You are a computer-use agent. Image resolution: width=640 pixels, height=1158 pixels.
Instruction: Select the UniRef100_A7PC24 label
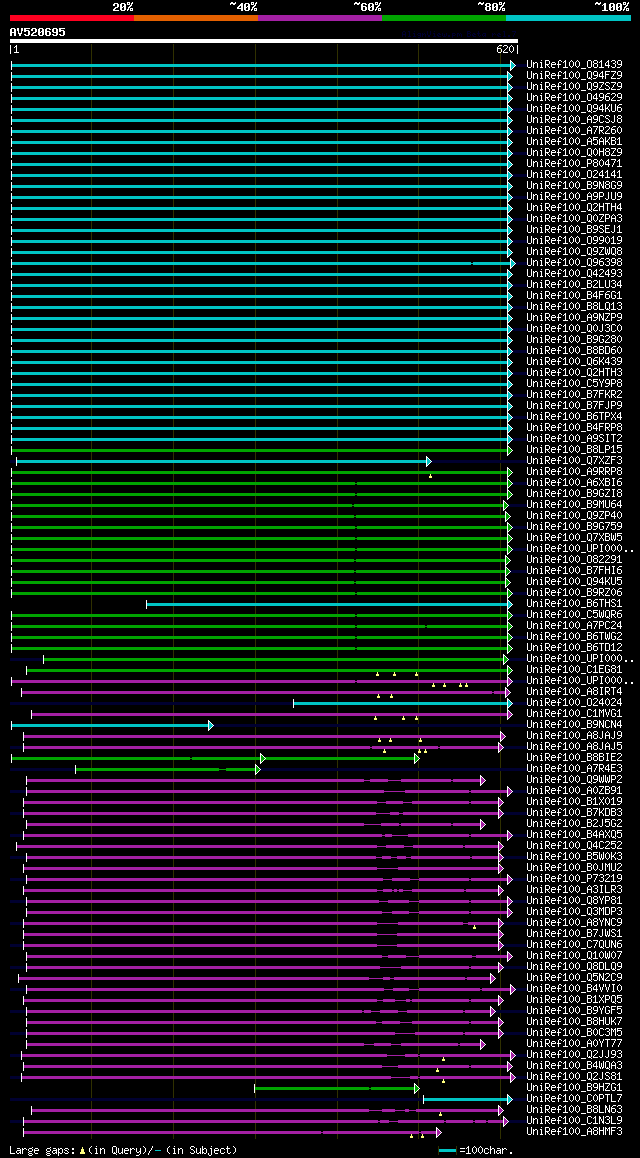point(574,626)
